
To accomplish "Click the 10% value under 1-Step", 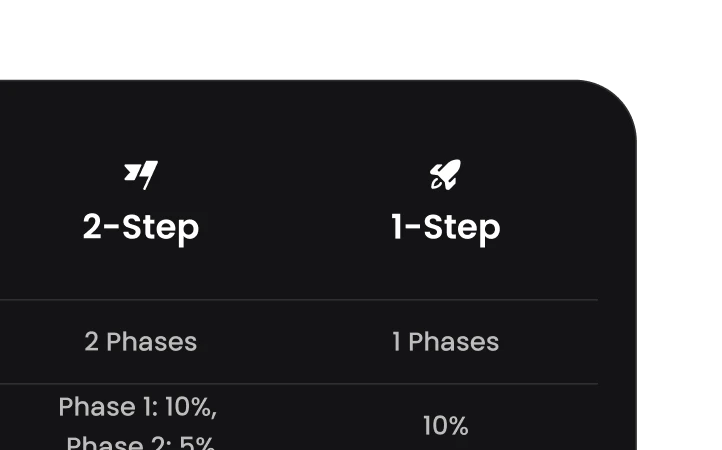I will [x=445, y=426].
